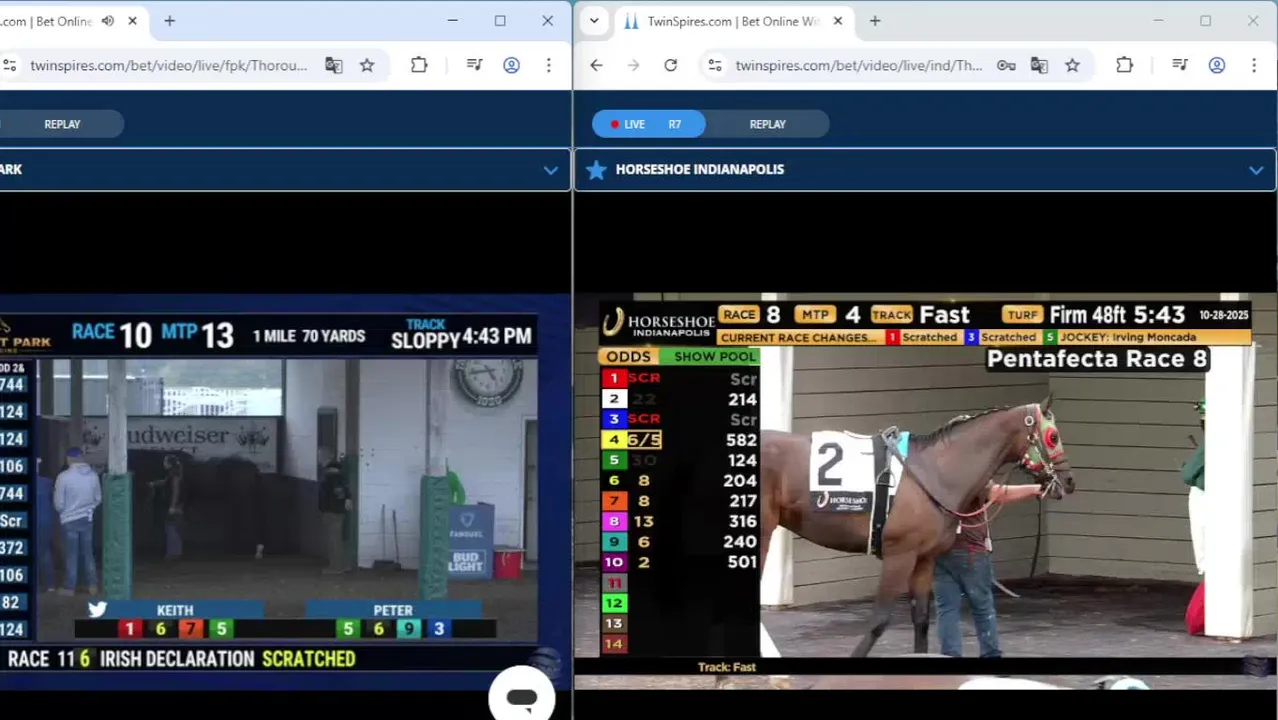Screen dimensions: 1278x720
Task: Click translate page icon in left window
Action: coord(333,65)
